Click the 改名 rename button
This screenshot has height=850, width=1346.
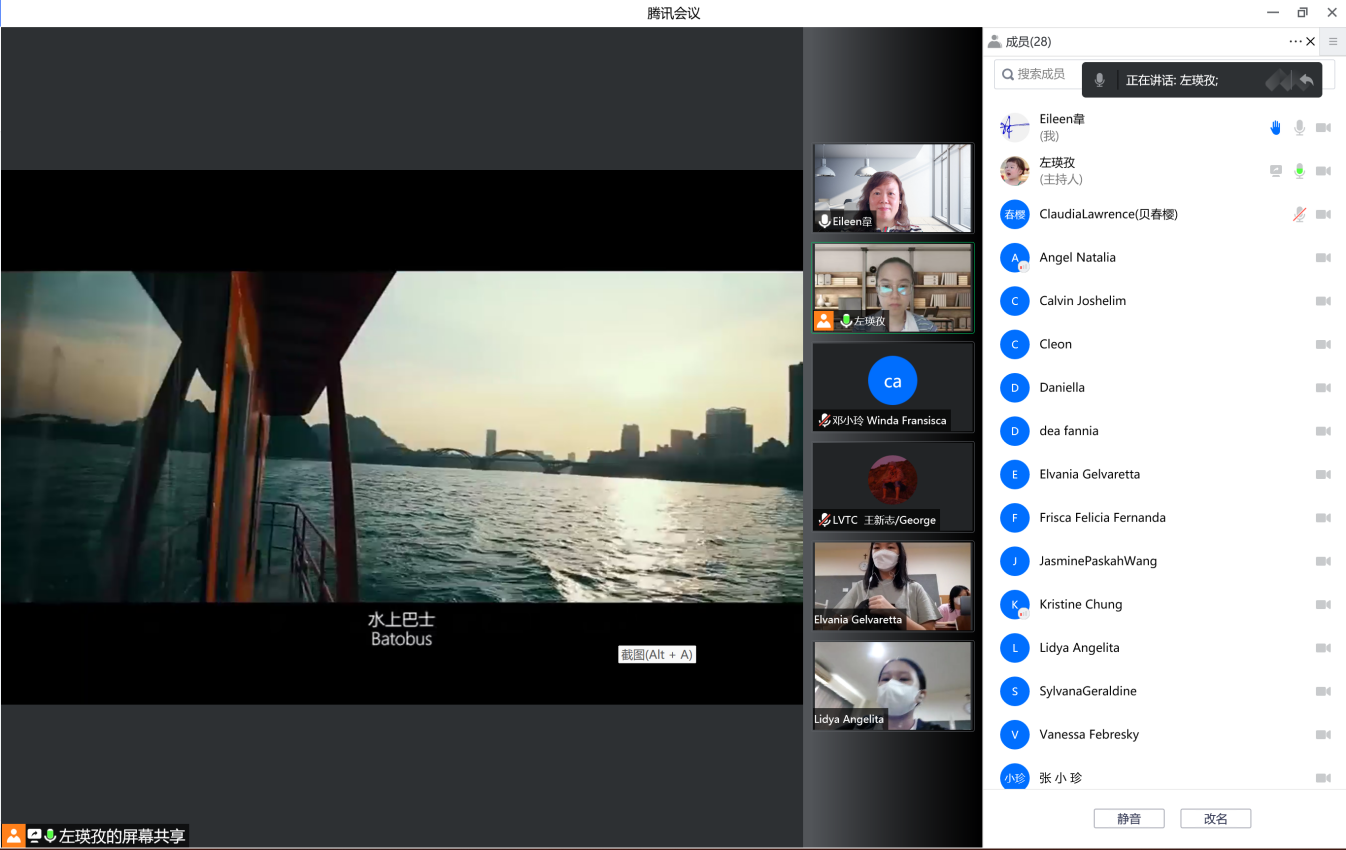(1215, 818)
